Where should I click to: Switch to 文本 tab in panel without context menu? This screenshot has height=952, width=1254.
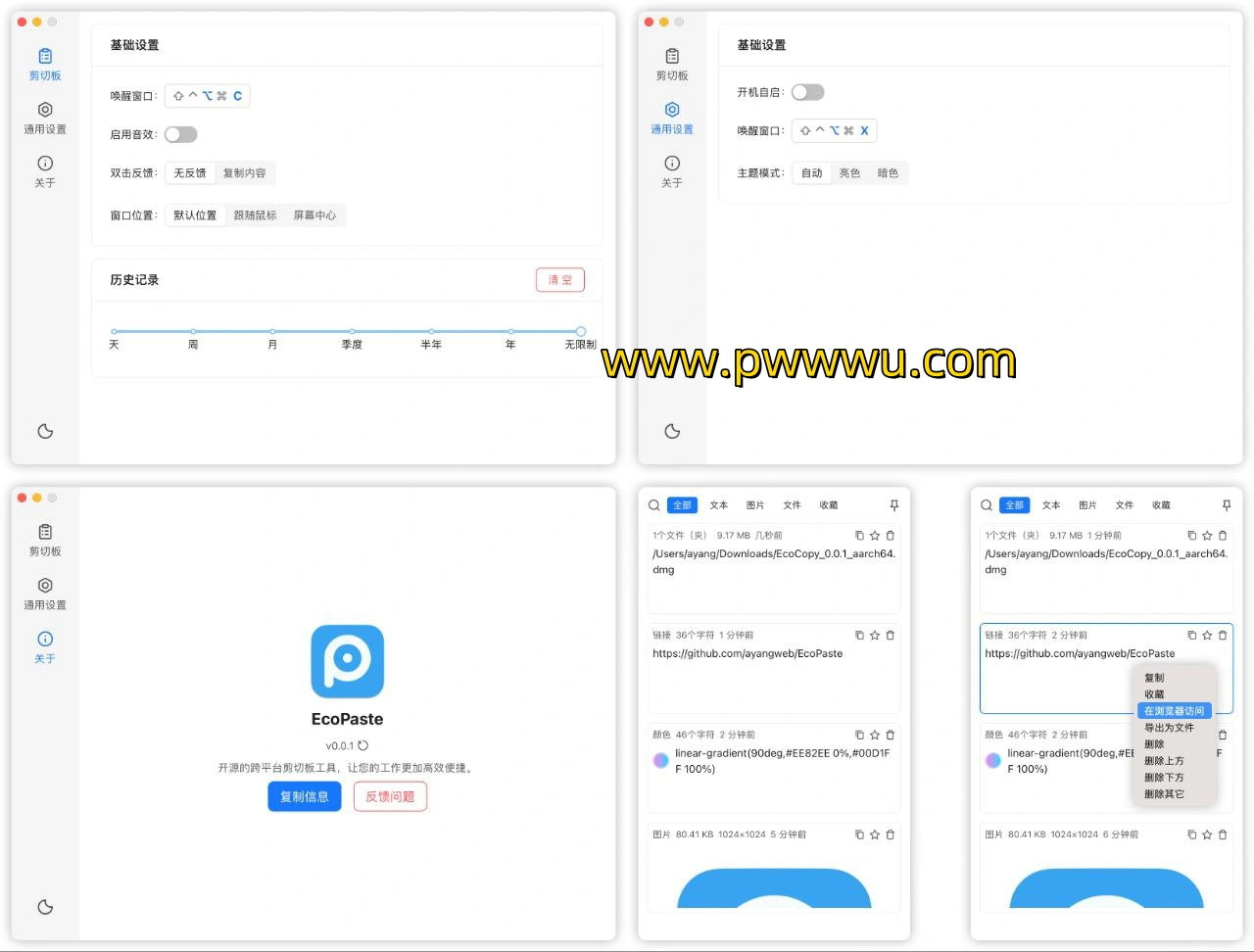coord(719,505)
